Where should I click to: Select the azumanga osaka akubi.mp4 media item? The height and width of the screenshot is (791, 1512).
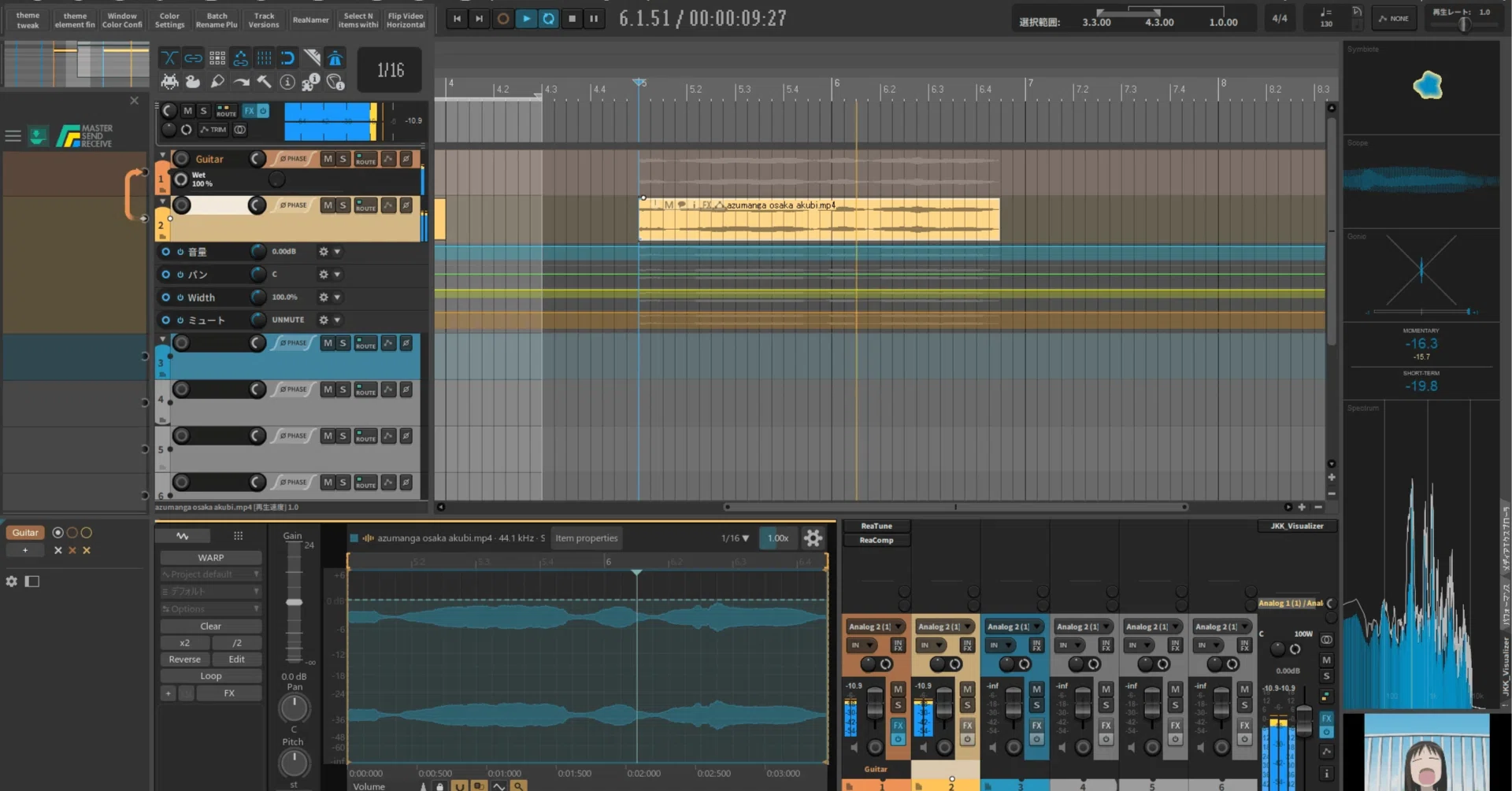coord(819,220)
